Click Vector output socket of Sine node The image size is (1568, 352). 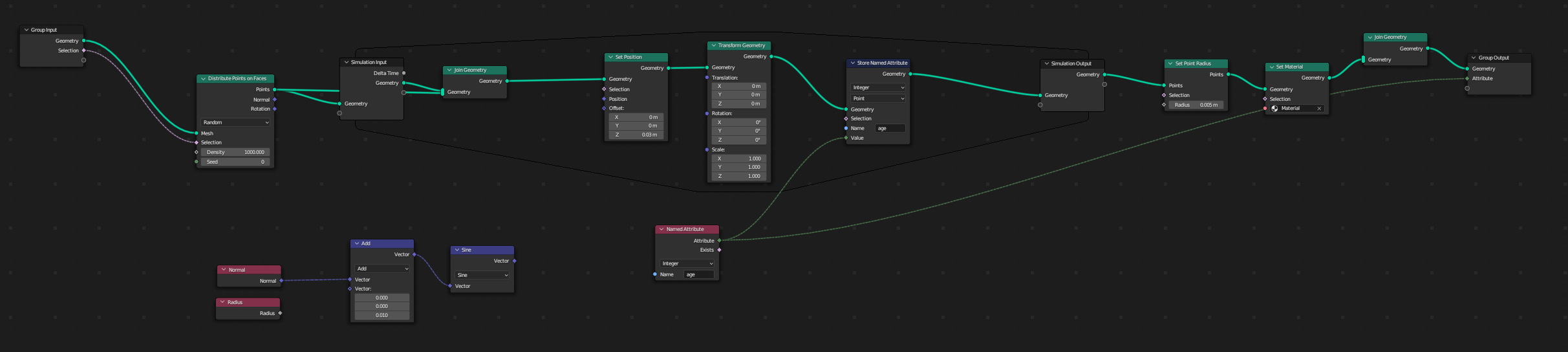(x=514, y=261)
